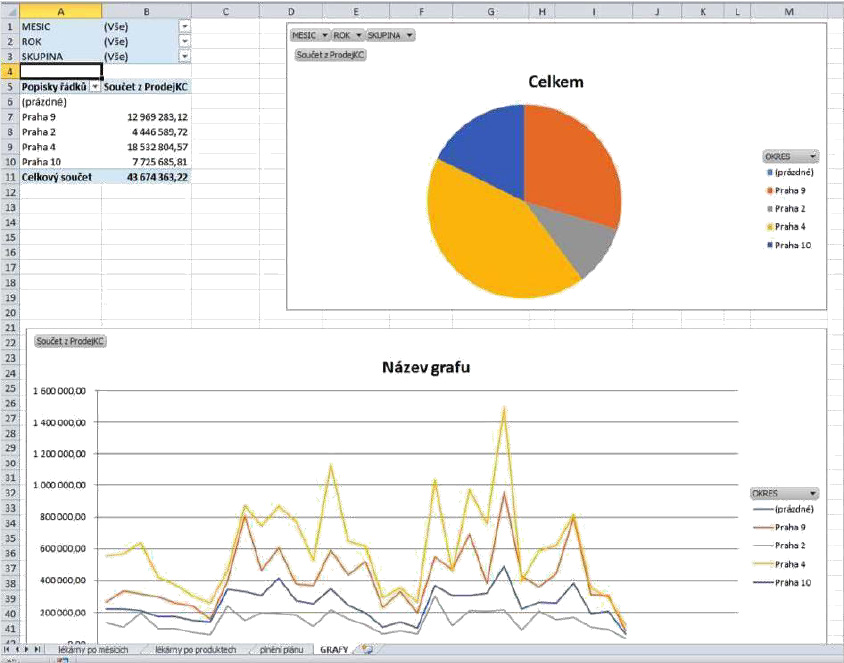
Task: Click the insert new worksheet icon
Action: [368, 650]
